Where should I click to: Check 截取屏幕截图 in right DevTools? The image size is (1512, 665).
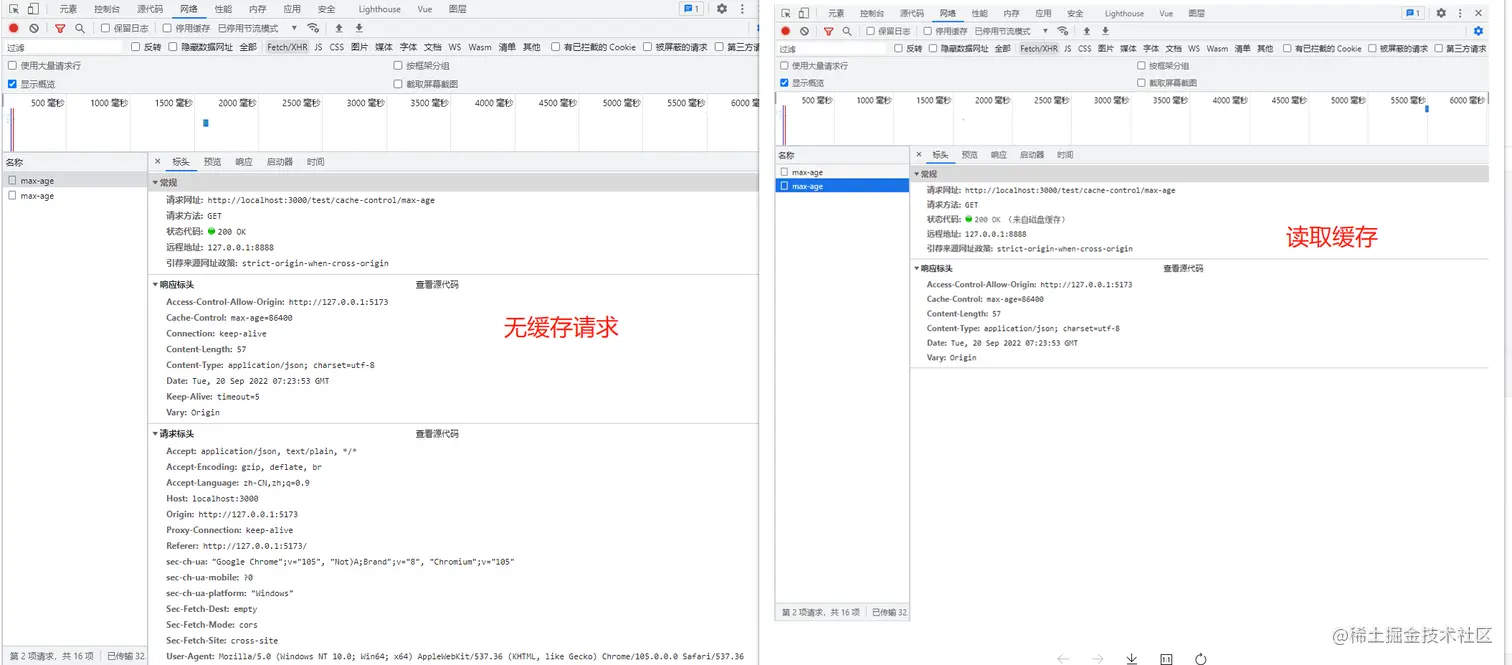(x=1141, y=83)
